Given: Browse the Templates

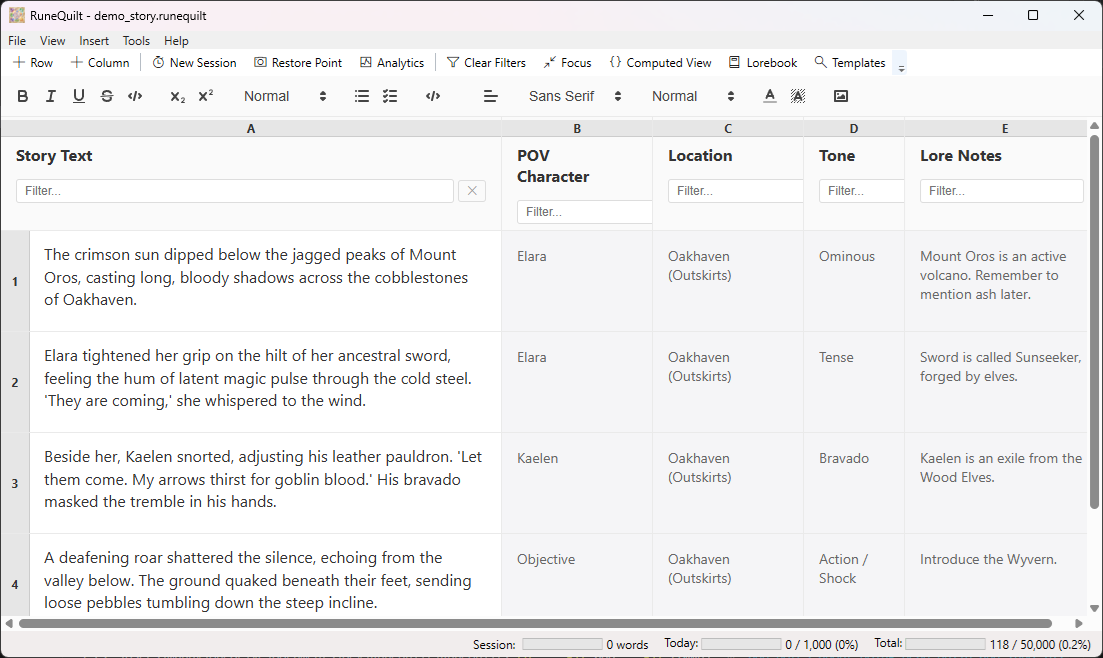Looking at the screenshot, I should (x=849, y=62).
